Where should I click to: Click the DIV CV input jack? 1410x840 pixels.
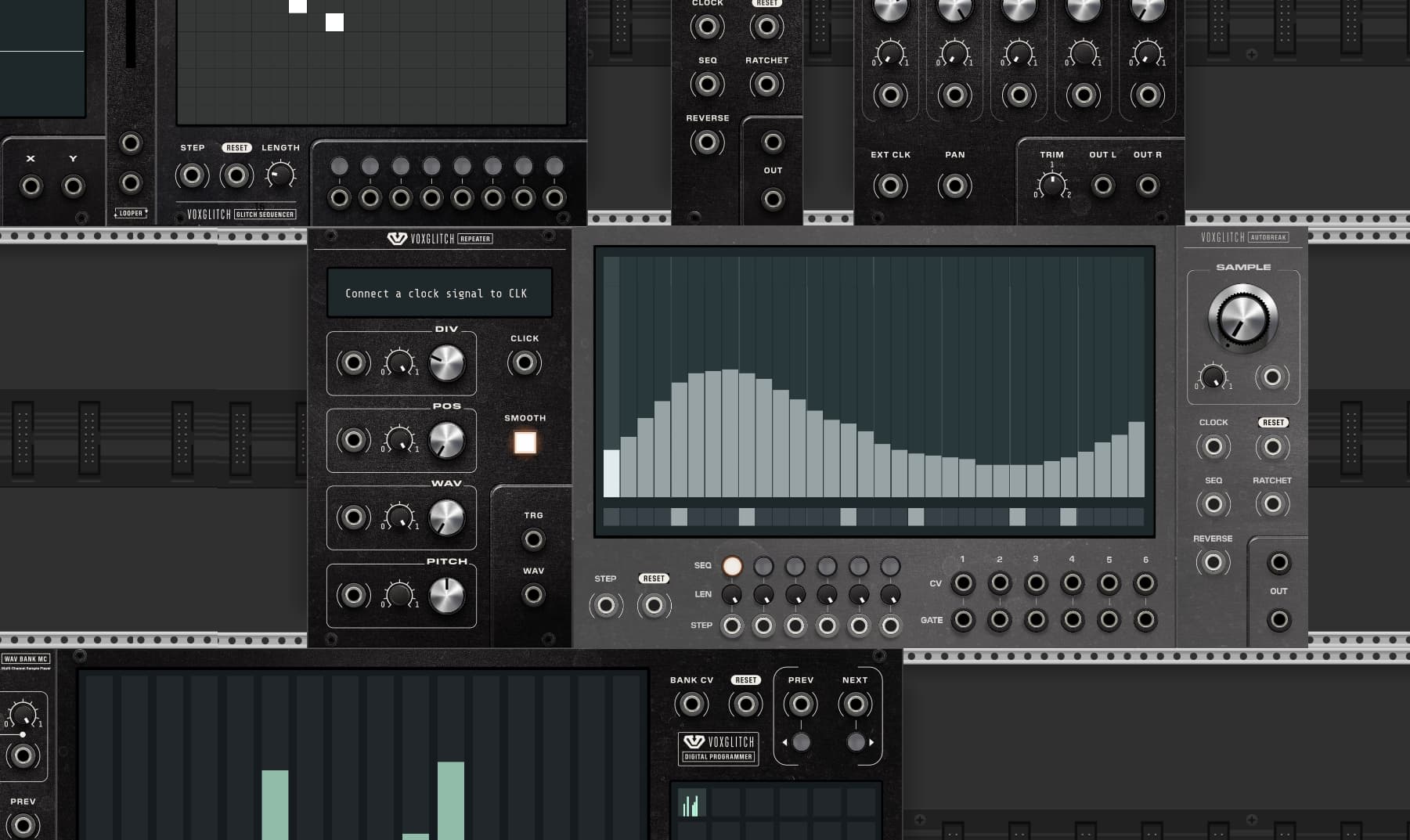tap(353, 363)
